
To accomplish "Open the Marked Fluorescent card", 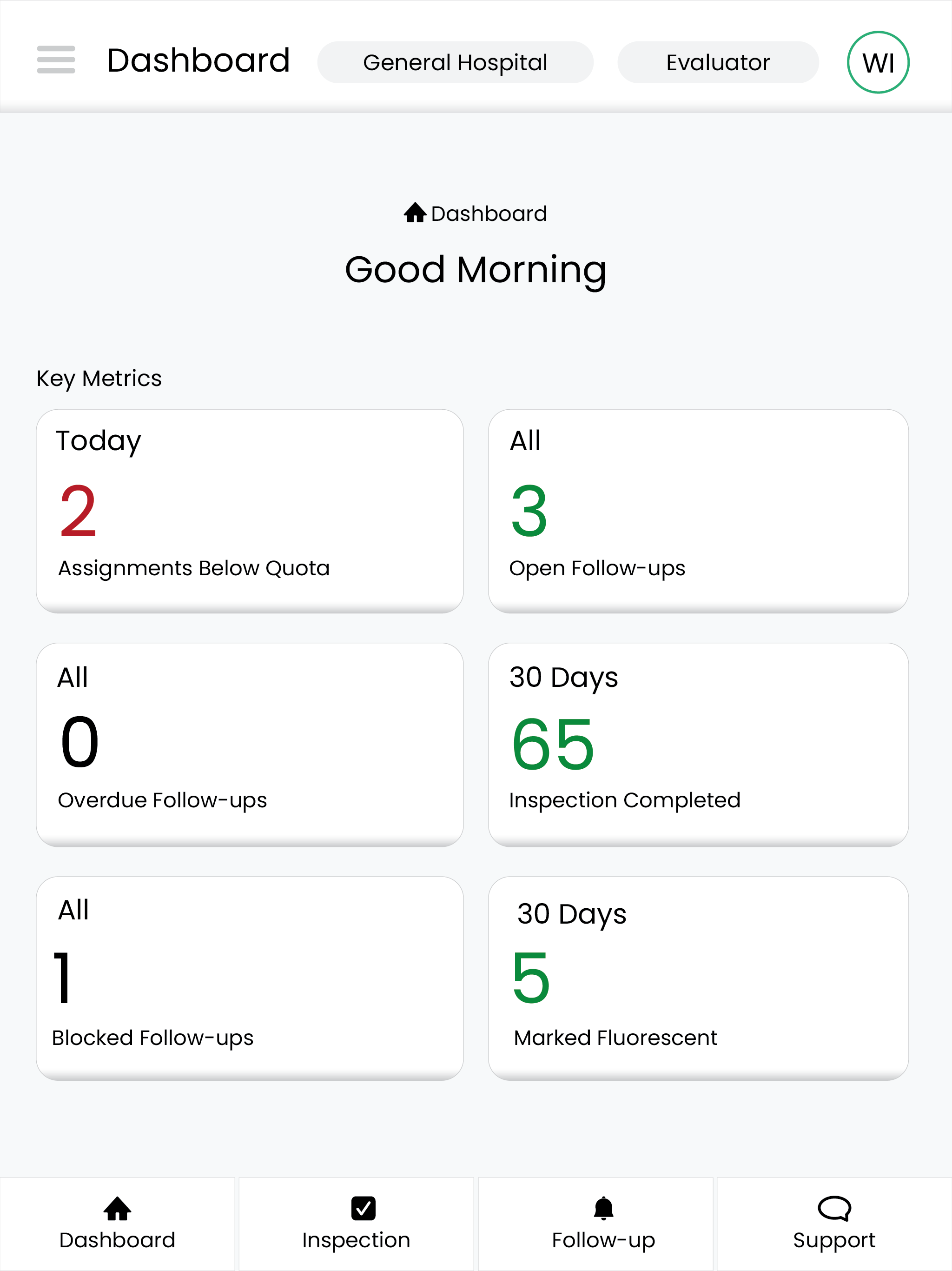I will click(x=698, y=978).
